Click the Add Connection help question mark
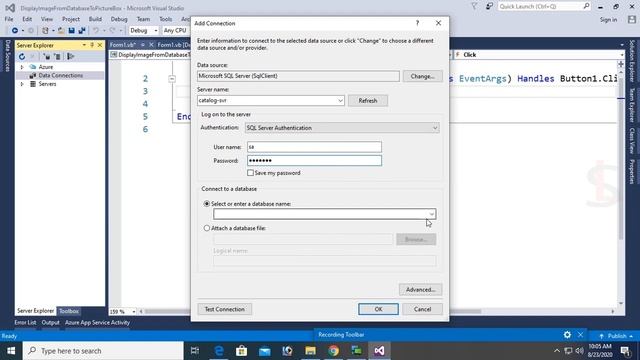Screen dimensions: 640x360 (x=417, y=23)
